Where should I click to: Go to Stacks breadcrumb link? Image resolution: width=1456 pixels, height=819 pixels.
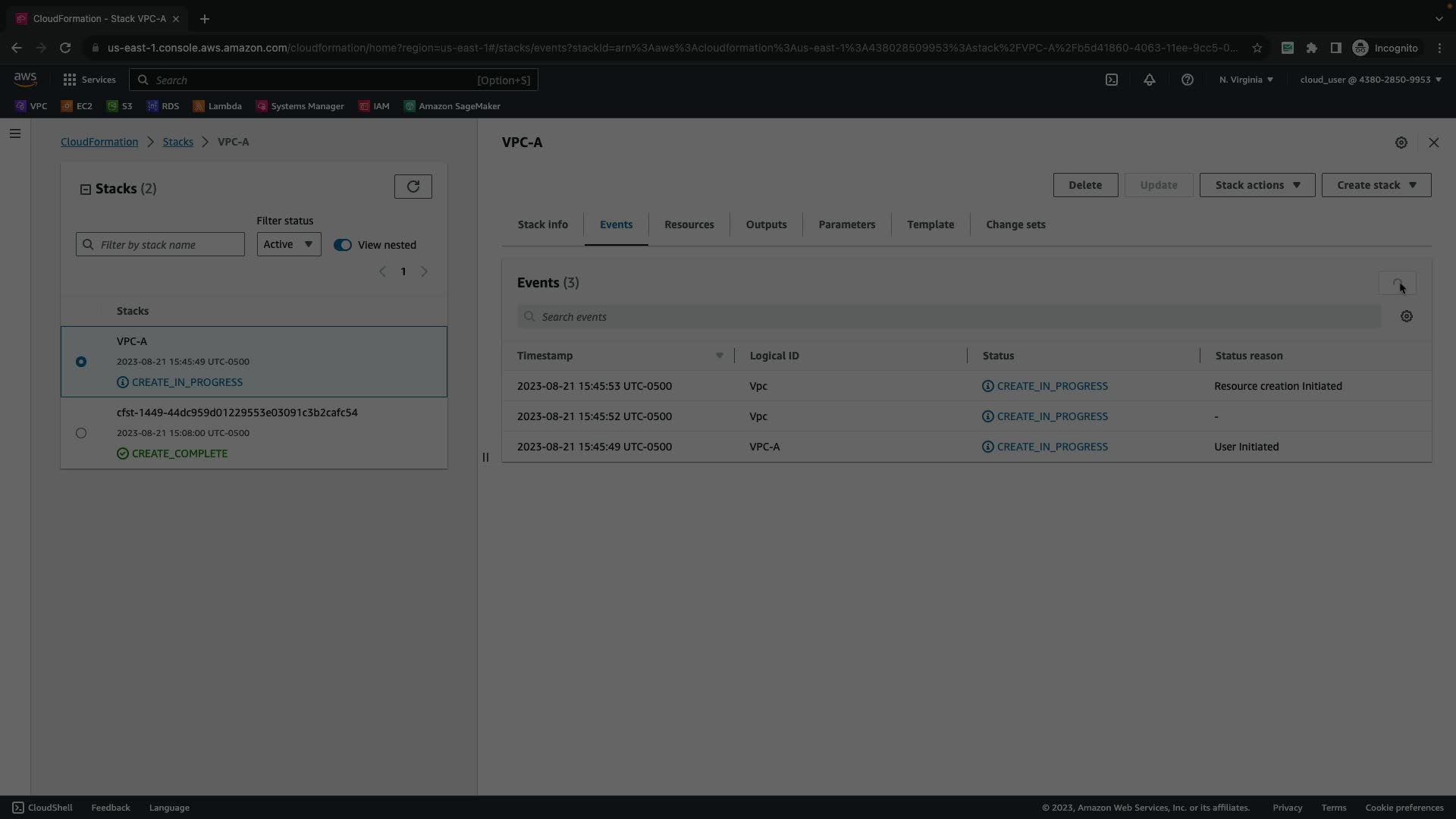click(x=177, y=142)
